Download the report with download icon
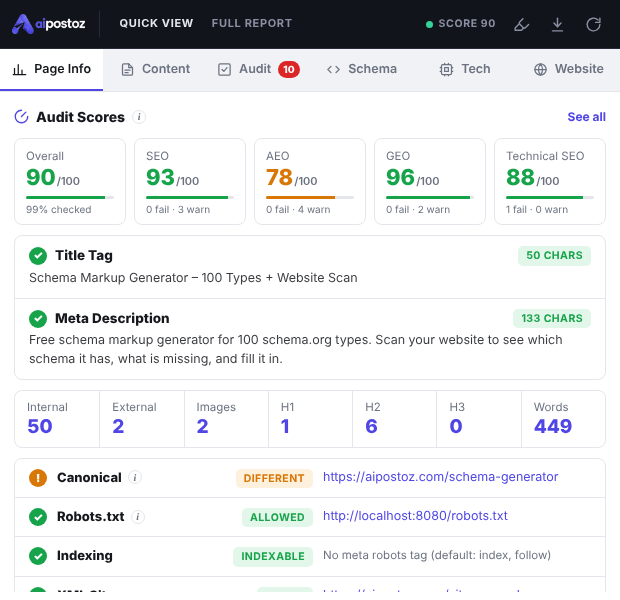The image size is (620, 600). pos(557,25)
